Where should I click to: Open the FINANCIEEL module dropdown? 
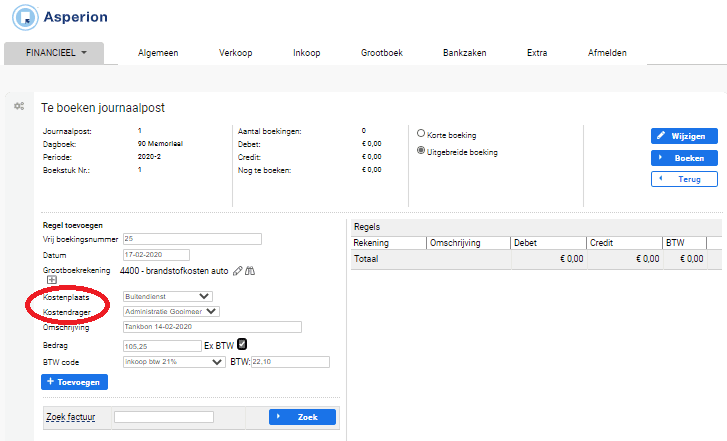[x=54, y=53]
